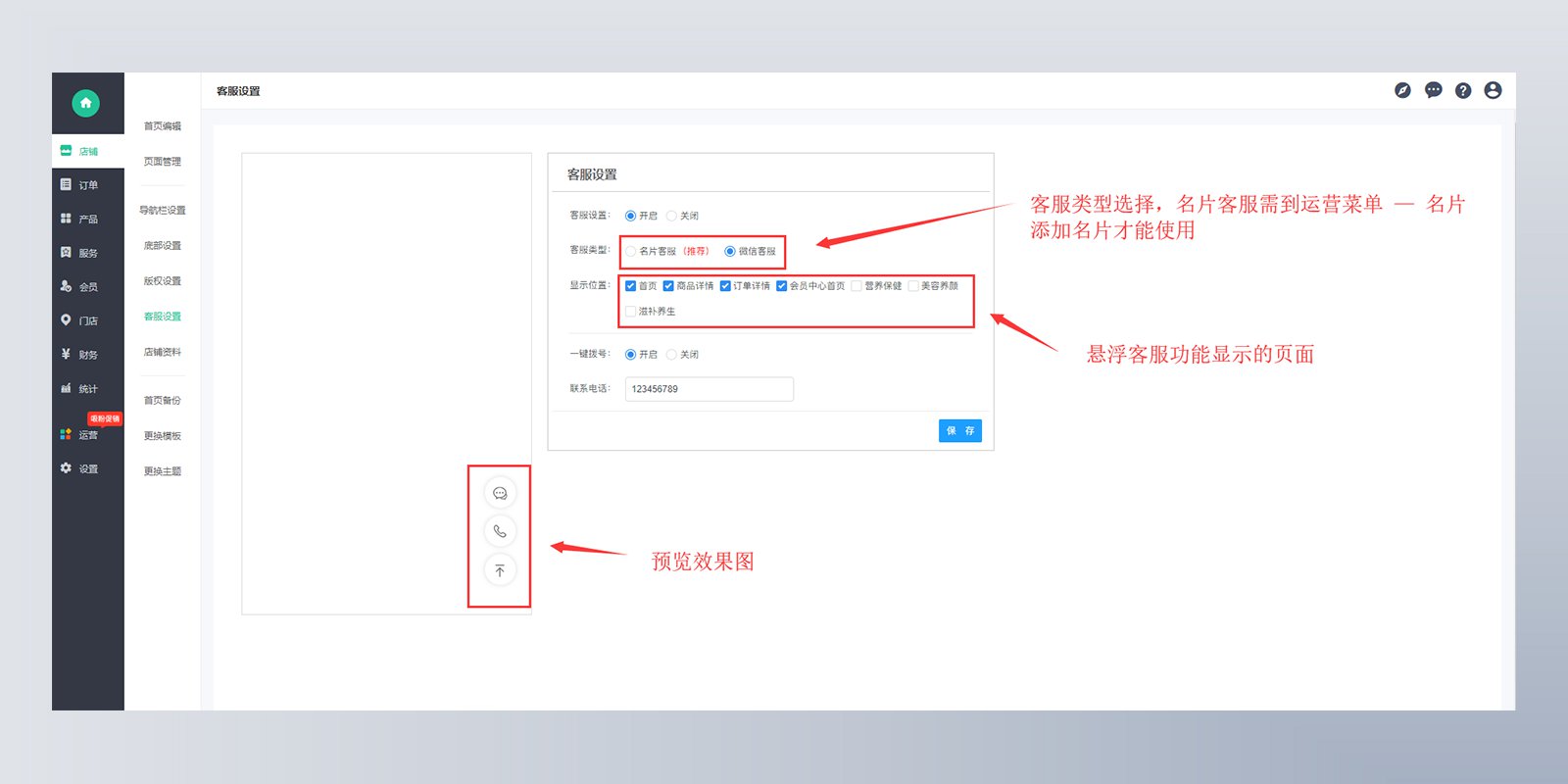Open the 首页备份 submenu item
The image size is (1568, 784).
(x=163, y=401)
